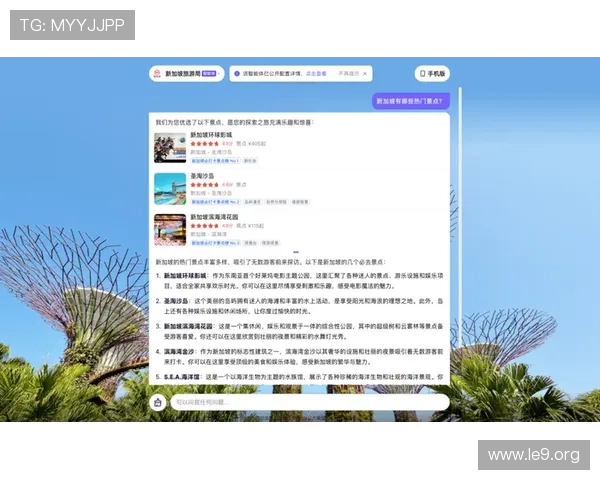Click the No.3 ranking tag under 新加坡滨海湾花园
The width and height of the screenshot is (600, 480).
[x=215, y=243]
